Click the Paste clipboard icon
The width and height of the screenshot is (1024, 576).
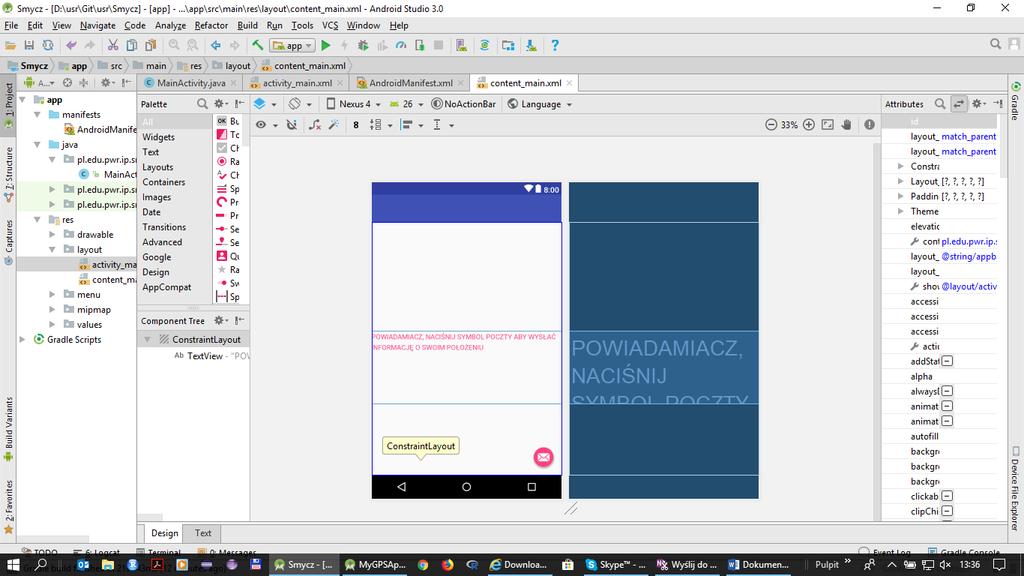tap(151, 45)
